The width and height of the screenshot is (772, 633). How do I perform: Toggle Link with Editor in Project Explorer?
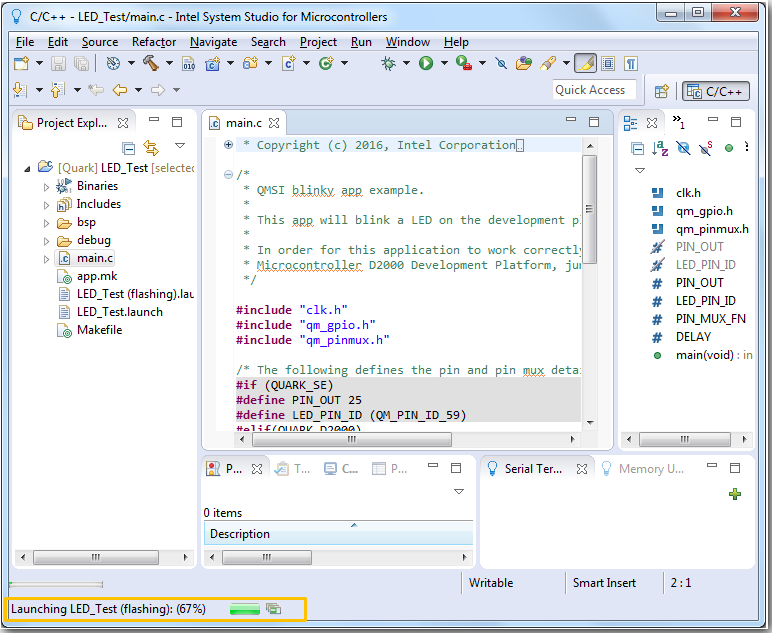pyautogui.click(x=151, y=148)
